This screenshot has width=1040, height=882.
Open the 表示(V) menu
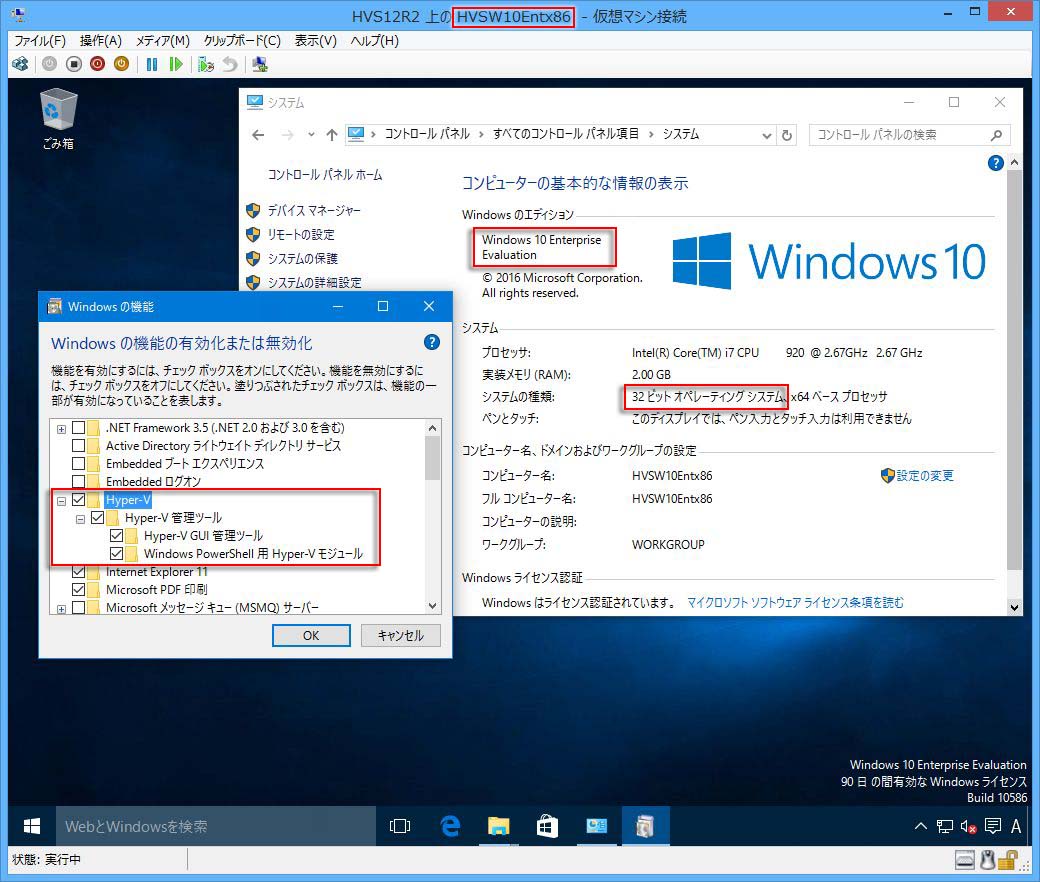click(315, 41)
